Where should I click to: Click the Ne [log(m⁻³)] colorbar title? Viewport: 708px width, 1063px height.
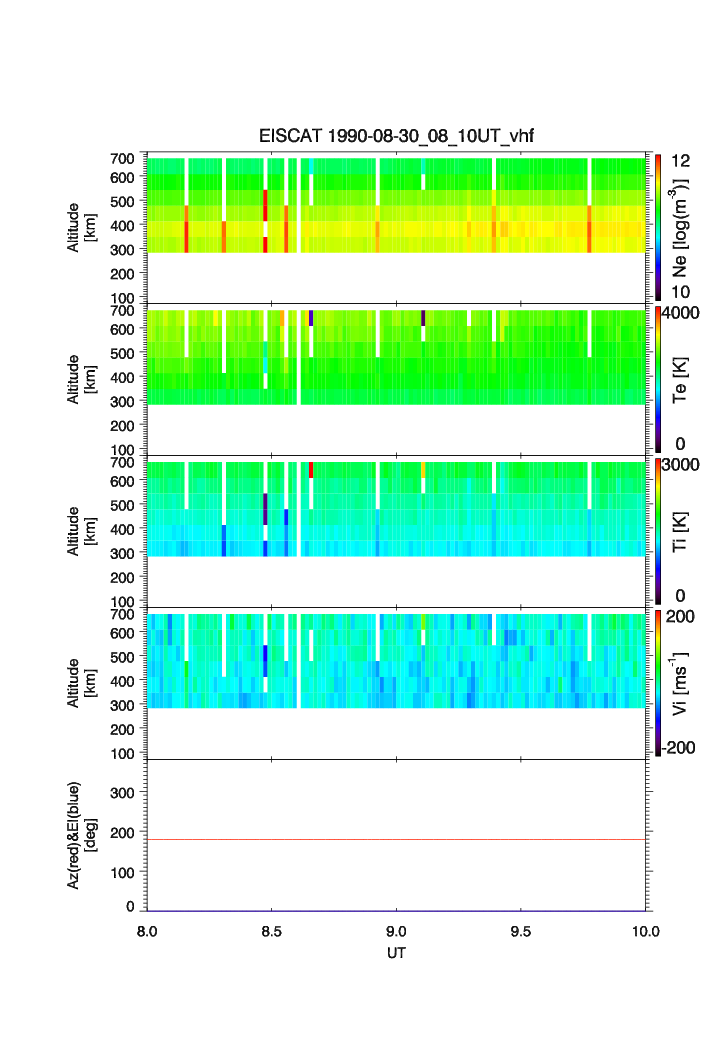679,228
